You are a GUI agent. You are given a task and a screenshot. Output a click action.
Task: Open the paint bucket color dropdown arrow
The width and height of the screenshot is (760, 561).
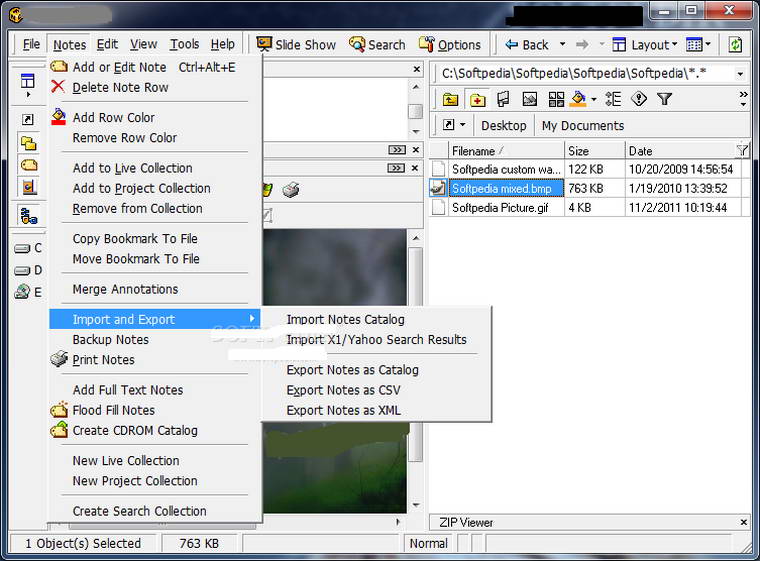pyautogui.click(x=594, y=100)
